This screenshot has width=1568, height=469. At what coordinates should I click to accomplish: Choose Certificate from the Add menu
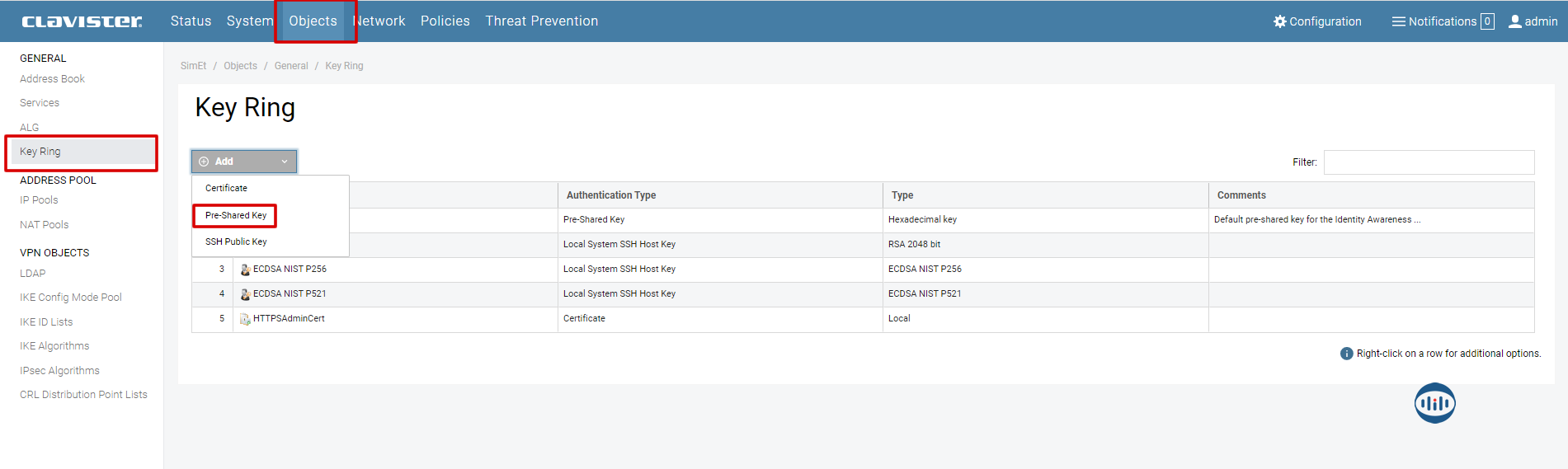226,188
